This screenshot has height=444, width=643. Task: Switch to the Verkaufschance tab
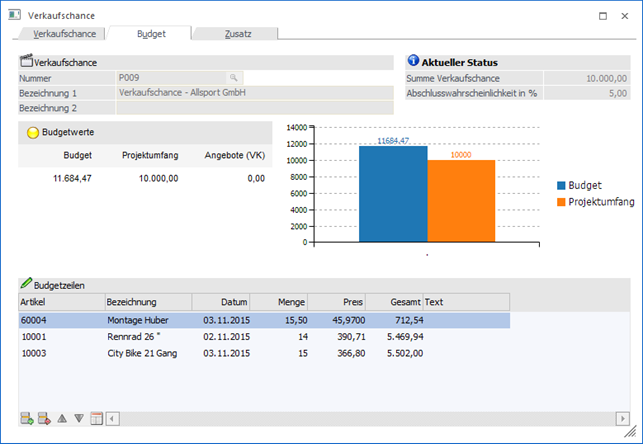(64, 33)
